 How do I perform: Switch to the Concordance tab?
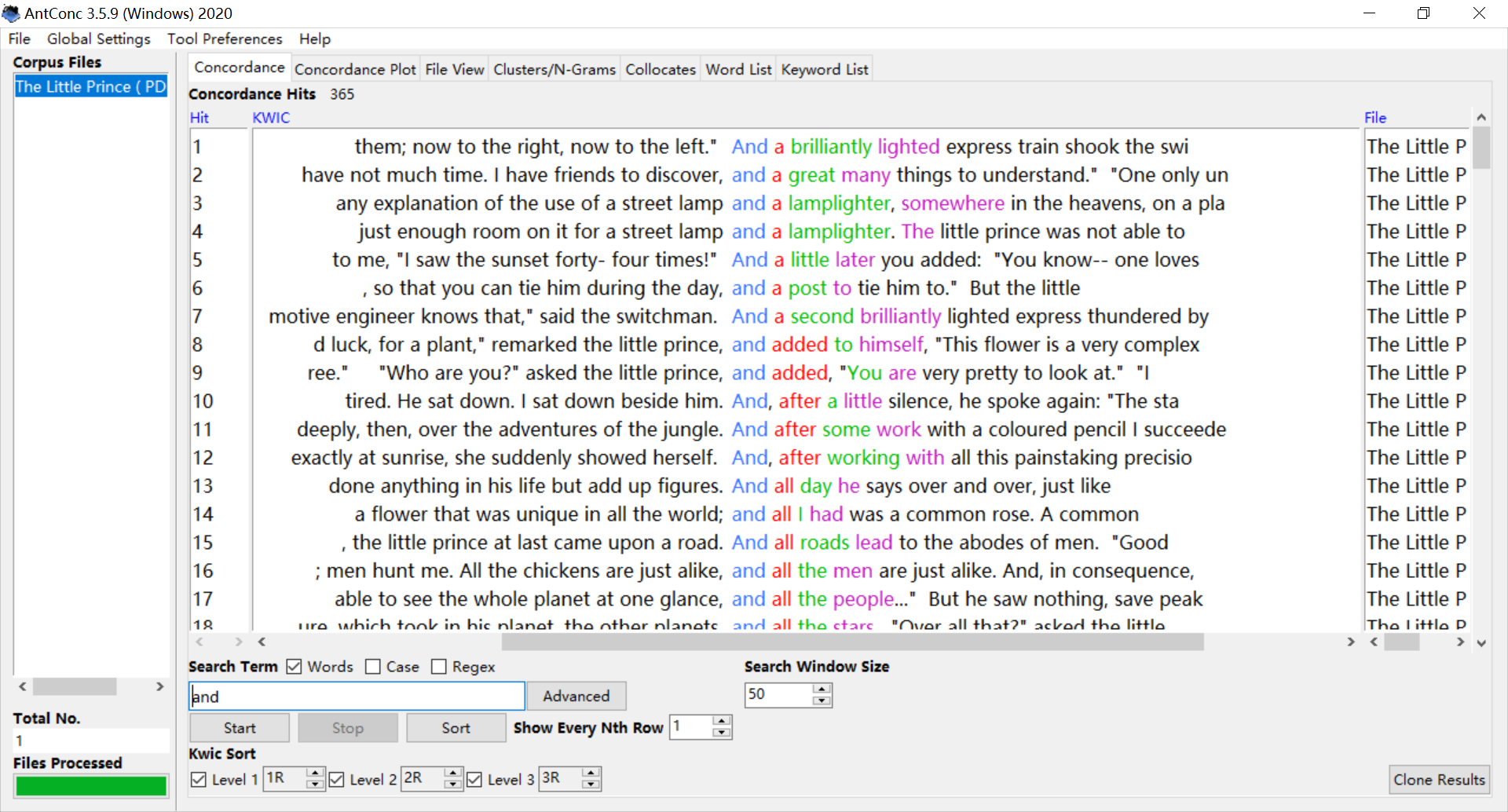tap(240, 68)
